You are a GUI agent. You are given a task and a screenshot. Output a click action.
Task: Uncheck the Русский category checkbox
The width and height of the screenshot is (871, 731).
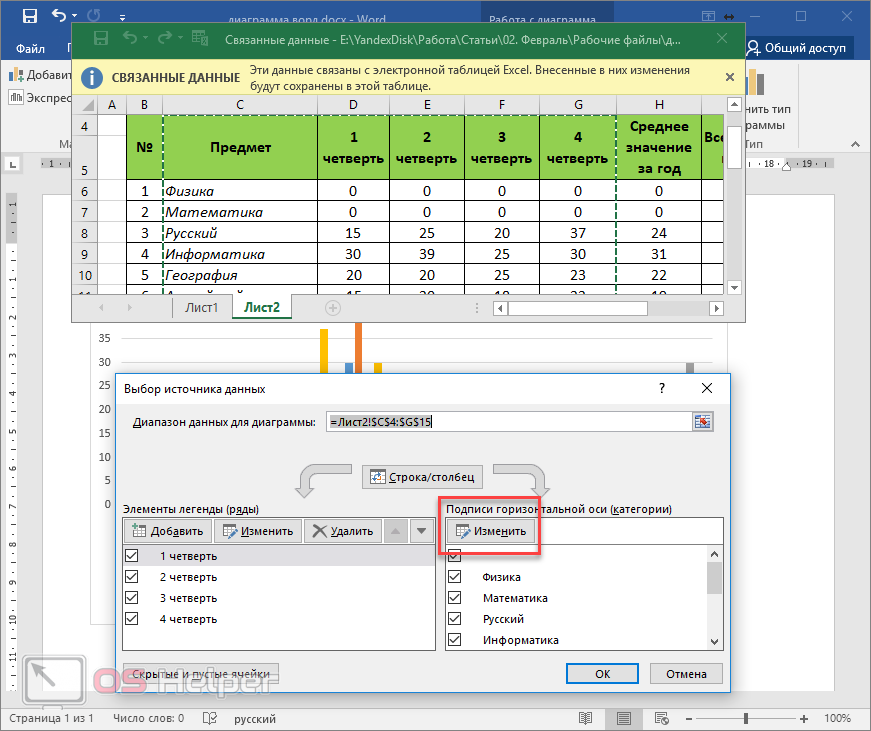pyautogui.click(x=455, y=619)
